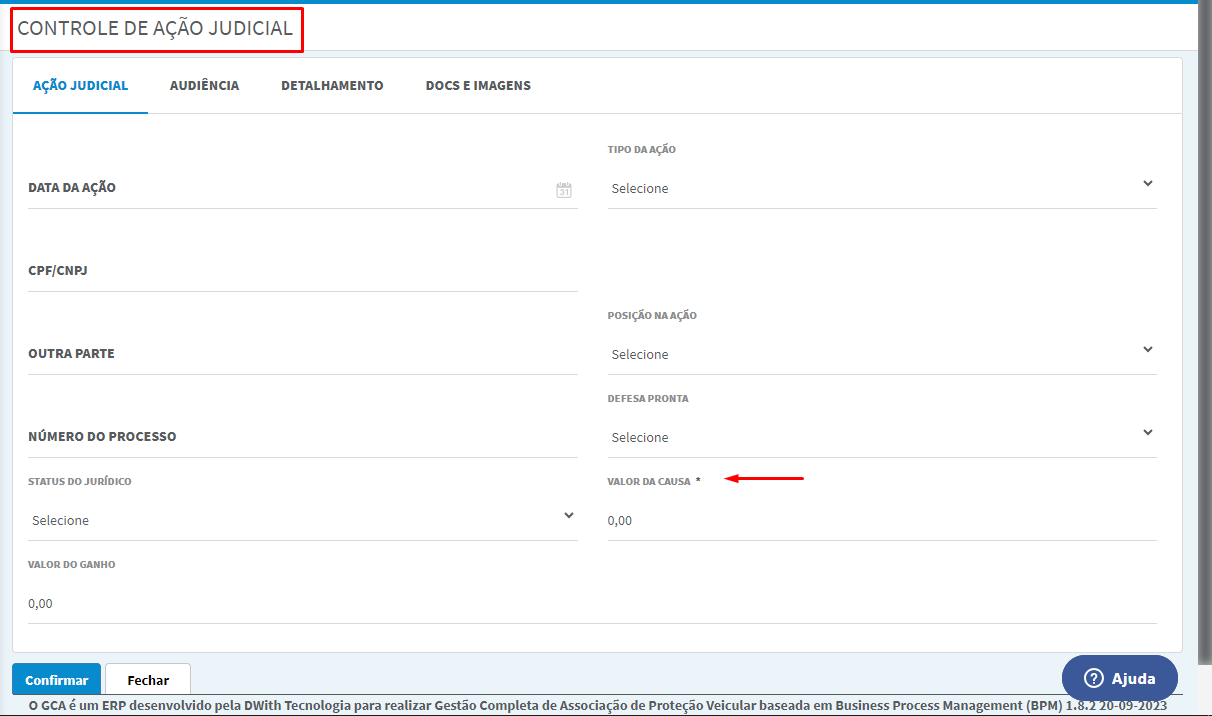Open the calendar picker for Data da Ação
The image size is (1212, 716).
coord(564,190)
